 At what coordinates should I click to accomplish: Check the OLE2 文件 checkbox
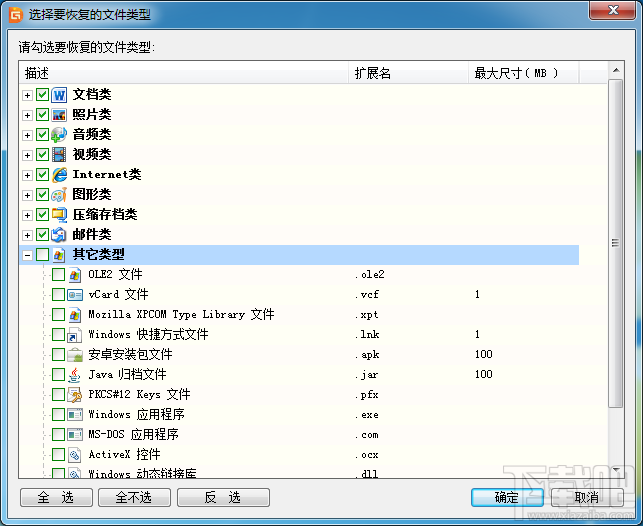tap(58, 275)
